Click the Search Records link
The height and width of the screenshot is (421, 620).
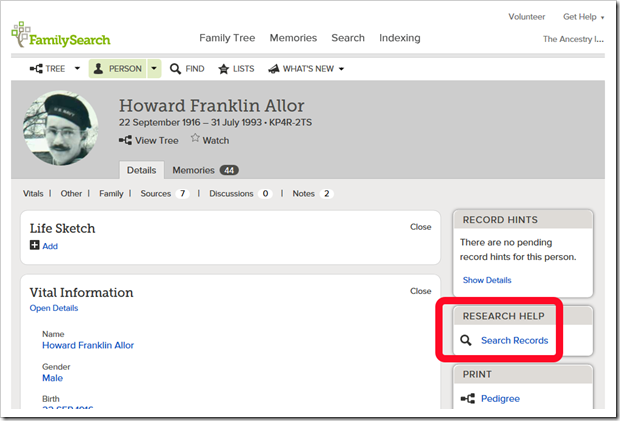[x=514, y=340]
